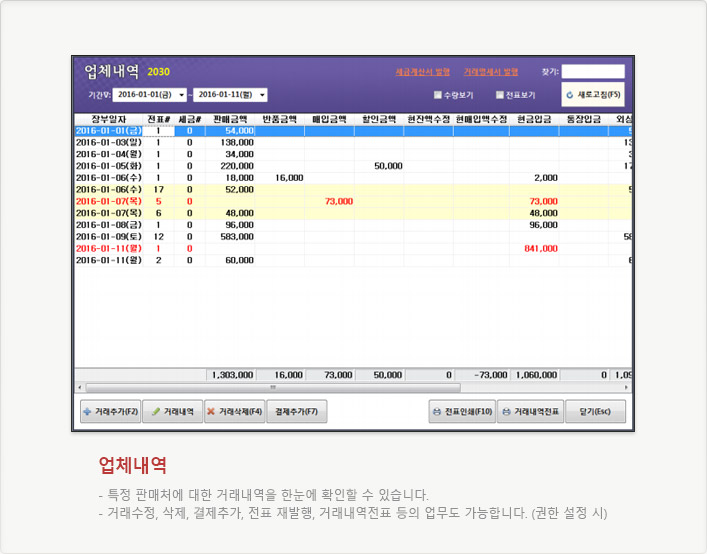Click the 반품금액 column header
The image size is (707, 554).
point(280,119)
